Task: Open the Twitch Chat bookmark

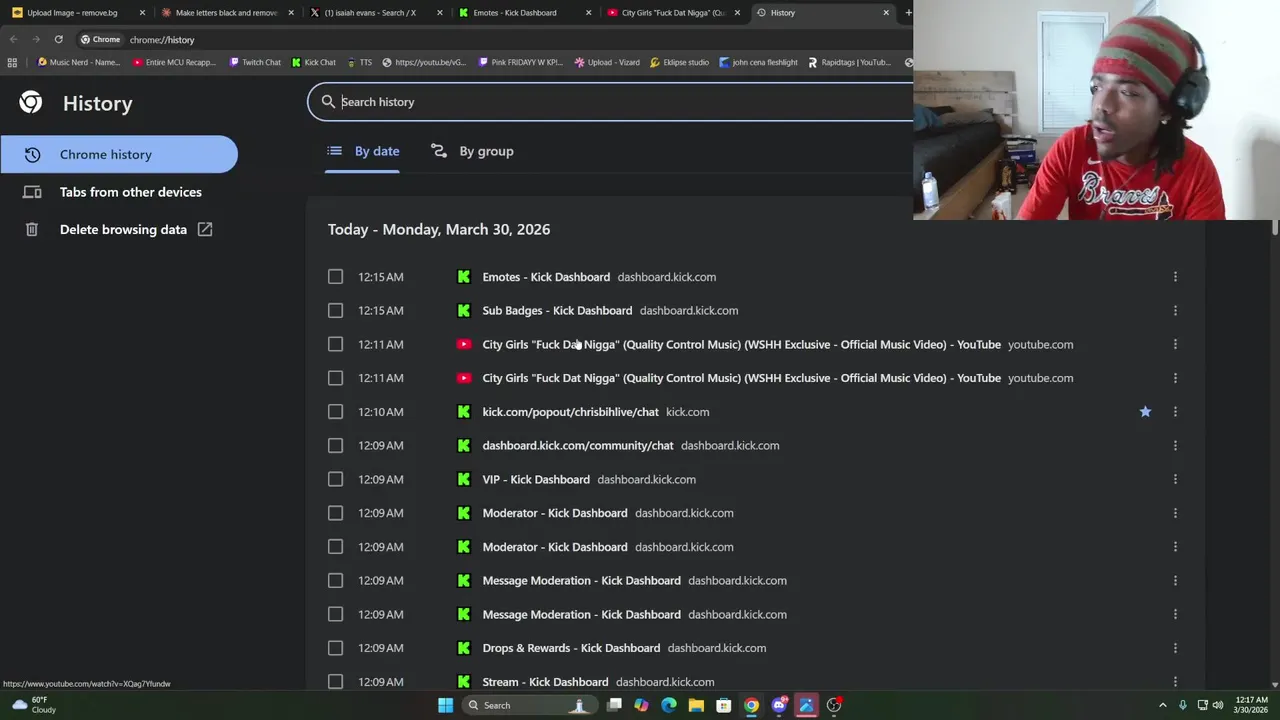Action: point(255,62)
